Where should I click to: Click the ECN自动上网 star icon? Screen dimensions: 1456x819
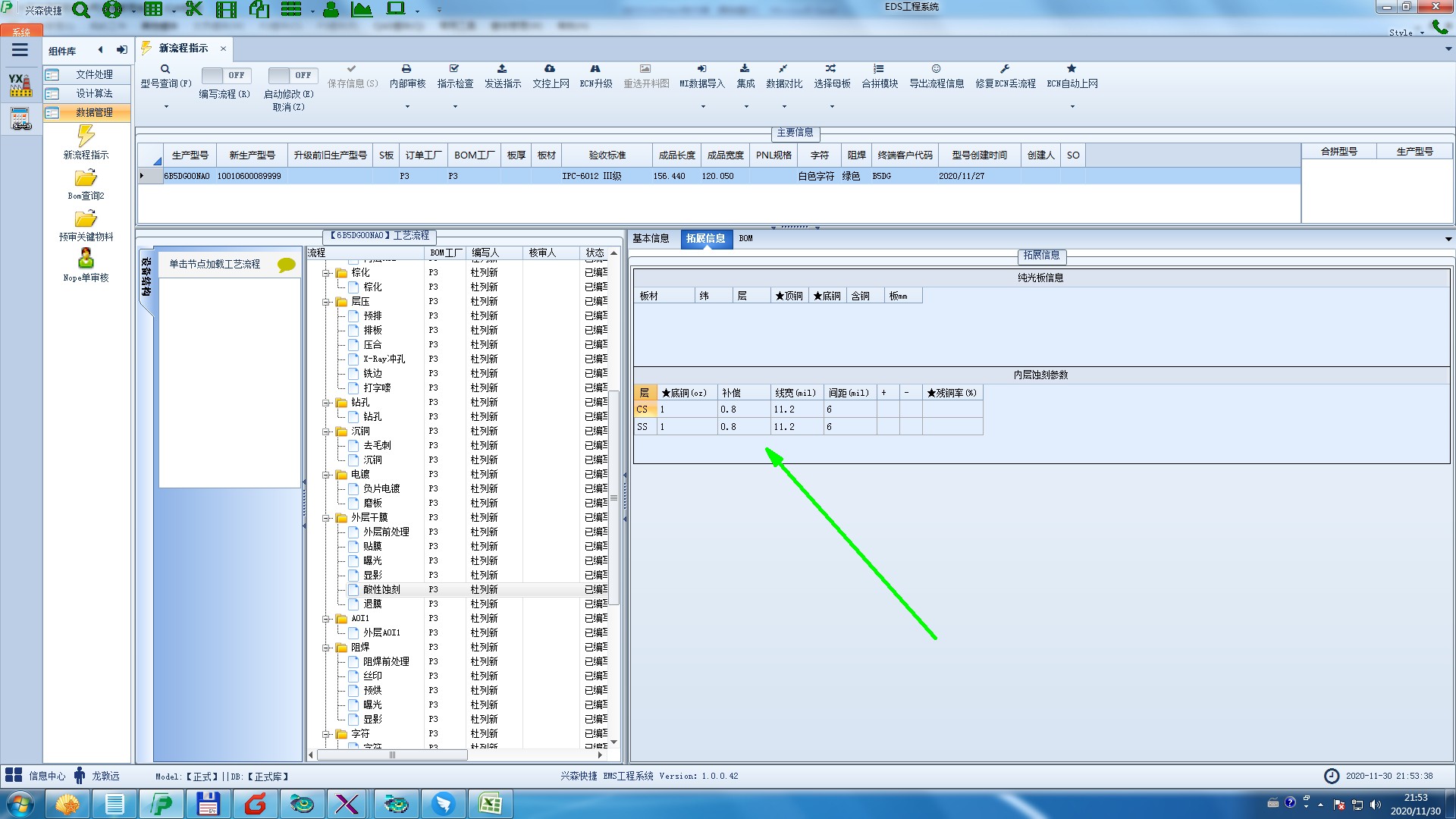(x=1072, y=69)
